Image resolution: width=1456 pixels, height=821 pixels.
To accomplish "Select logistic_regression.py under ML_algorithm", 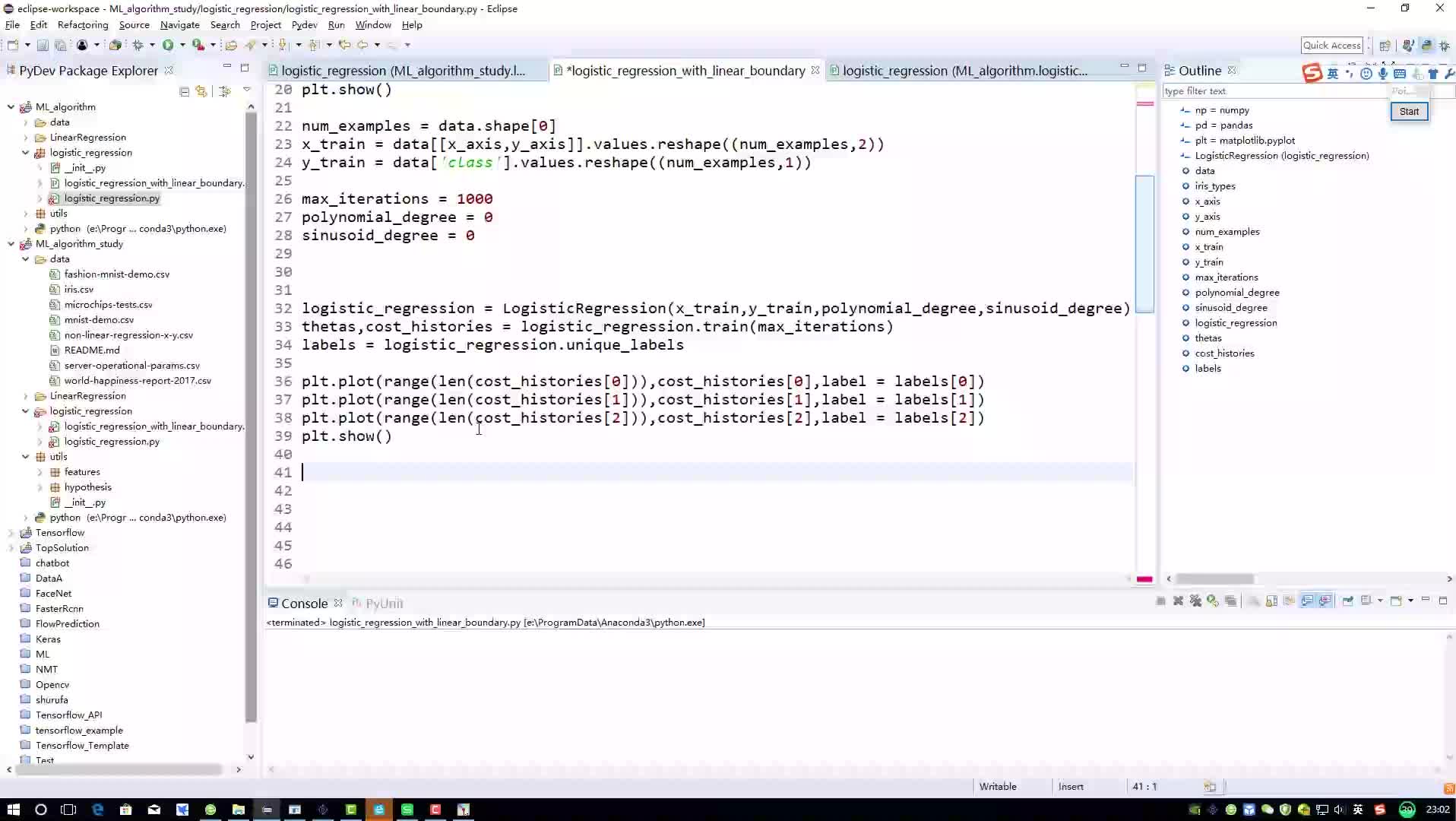I will click(x=112, y=198).
